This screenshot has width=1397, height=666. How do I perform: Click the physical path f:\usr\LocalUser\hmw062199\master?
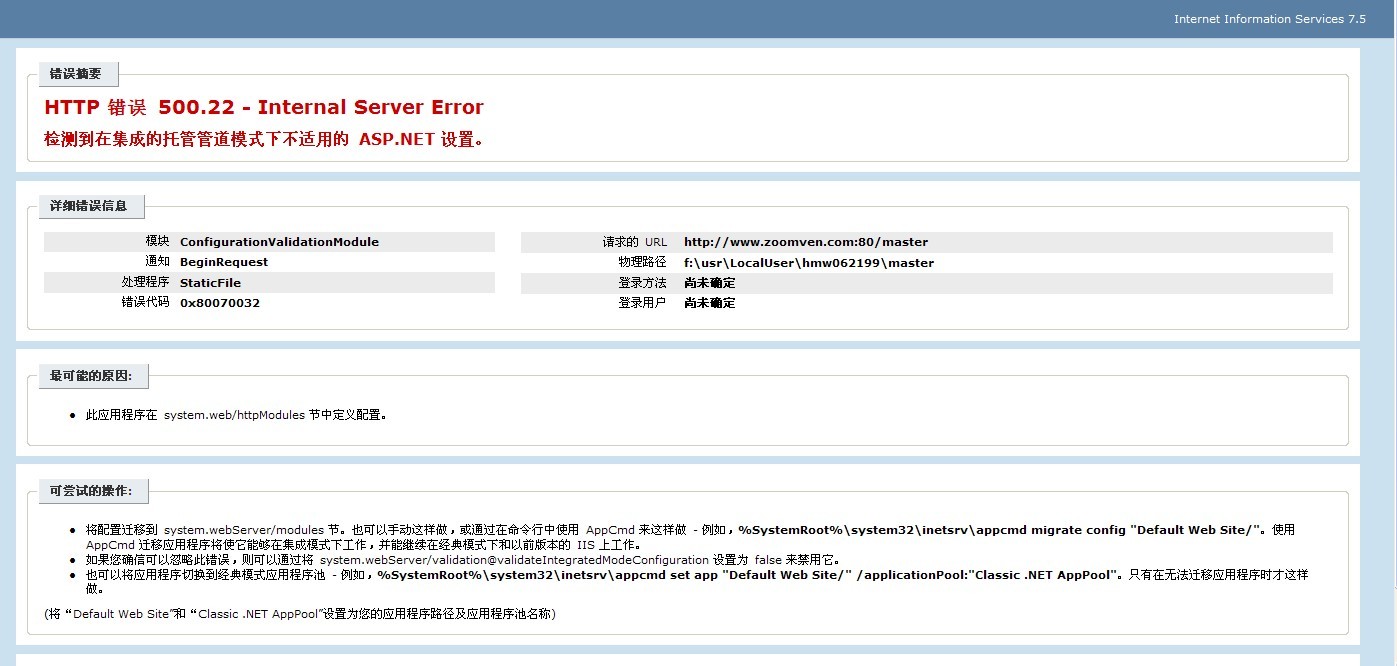[808, 263]
